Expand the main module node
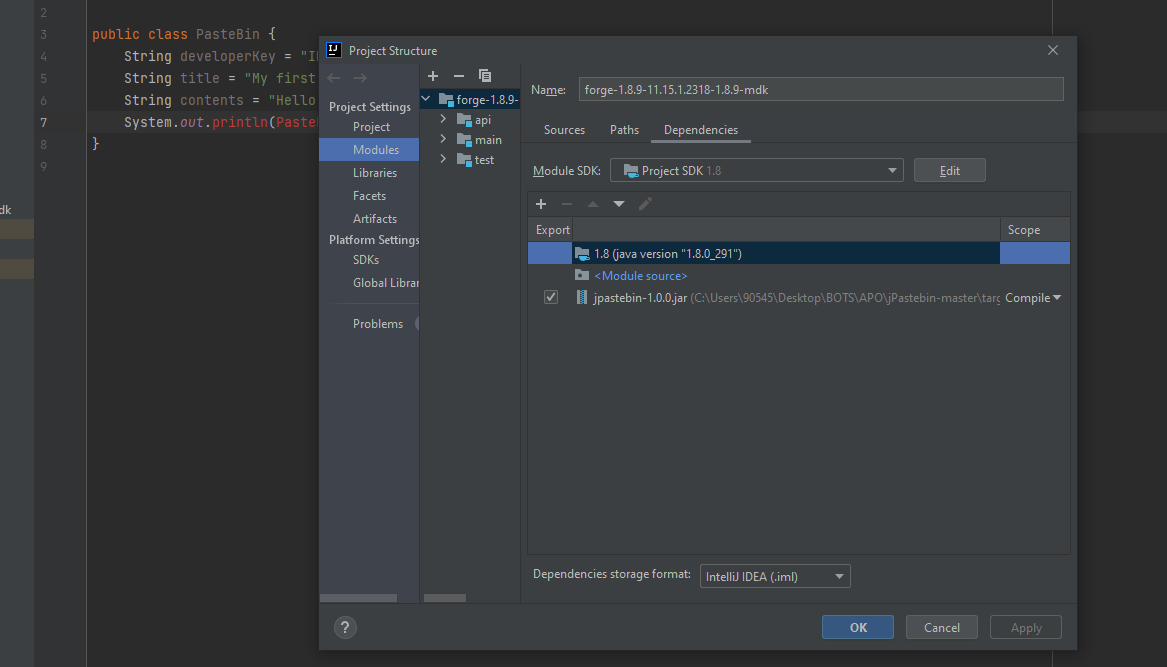Image resolution: width=1167 pixels, height=667 pixels. pyautogui.click(x=443, y=139)
